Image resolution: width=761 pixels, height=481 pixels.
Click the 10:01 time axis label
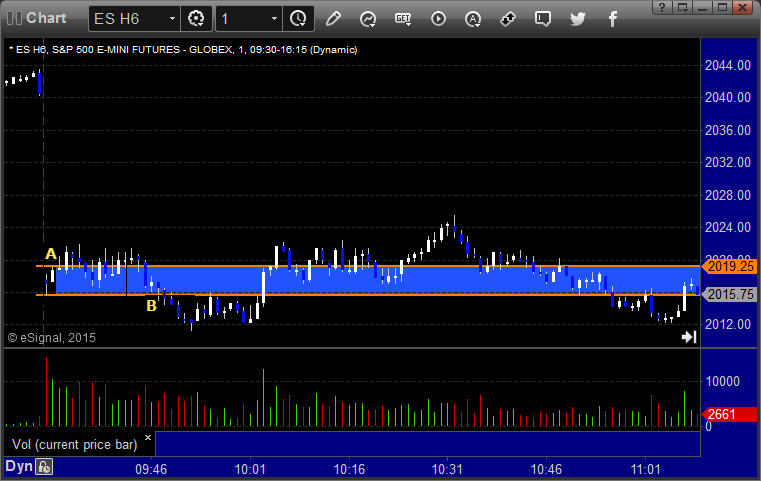coord(250,469)
